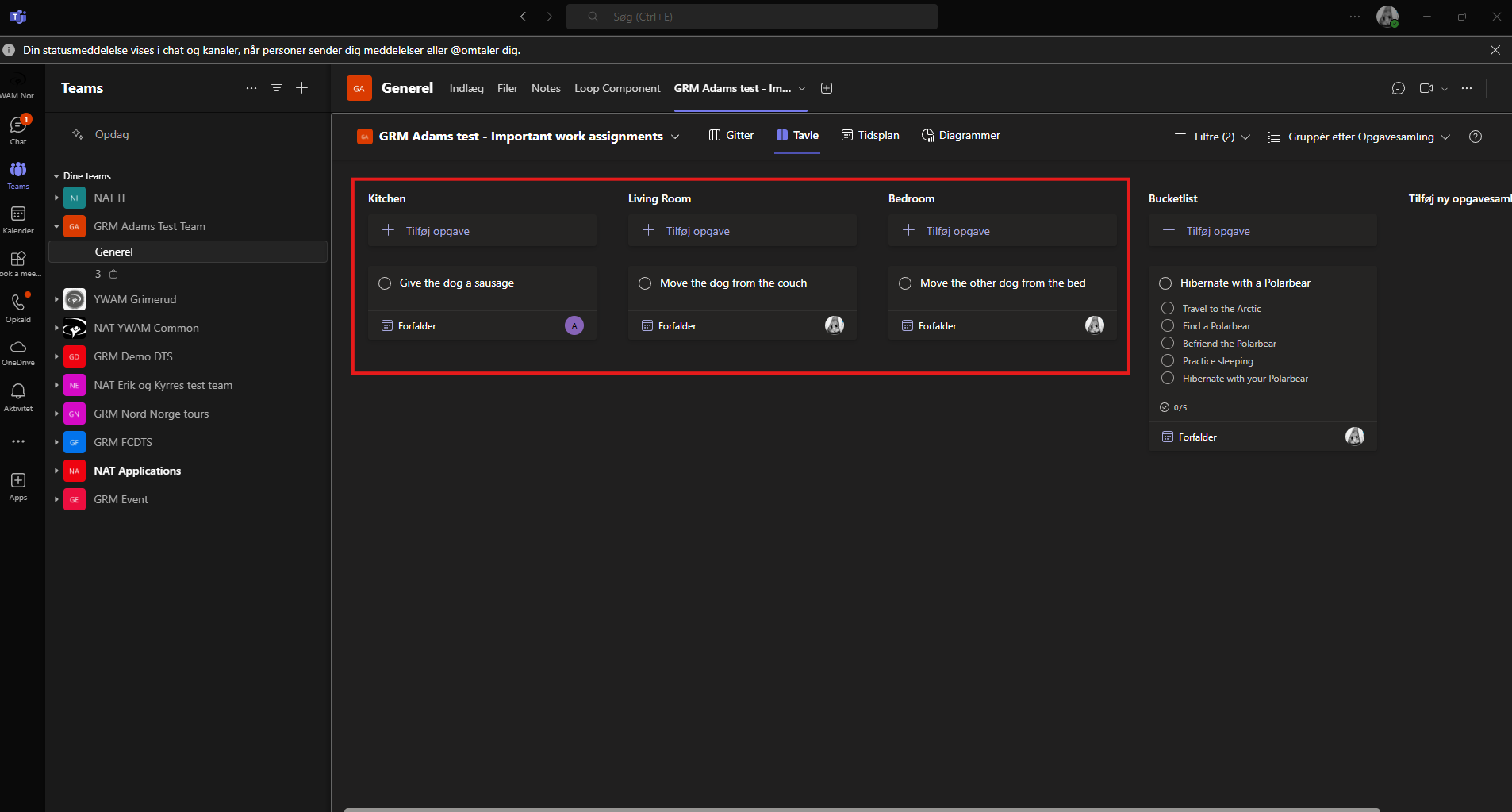Screen dimensions: 1512x812
Task: Collapse the Dine teams section
Action: pyautogui.click(x=56, y=176)
